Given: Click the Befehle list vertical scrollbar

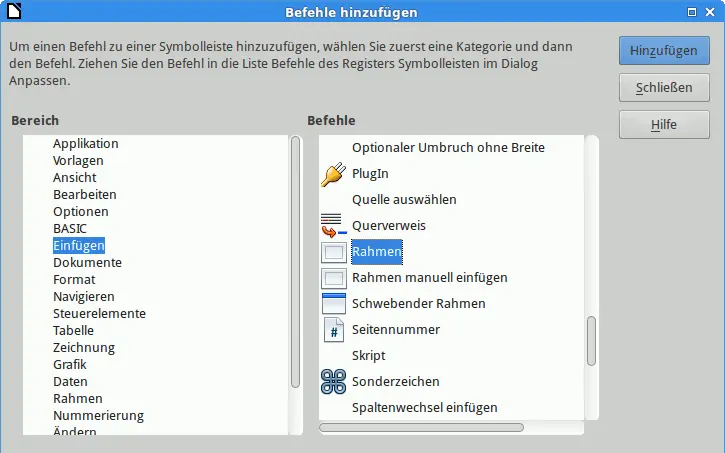Looking at the screenshot, I should (x=591, y=340).
